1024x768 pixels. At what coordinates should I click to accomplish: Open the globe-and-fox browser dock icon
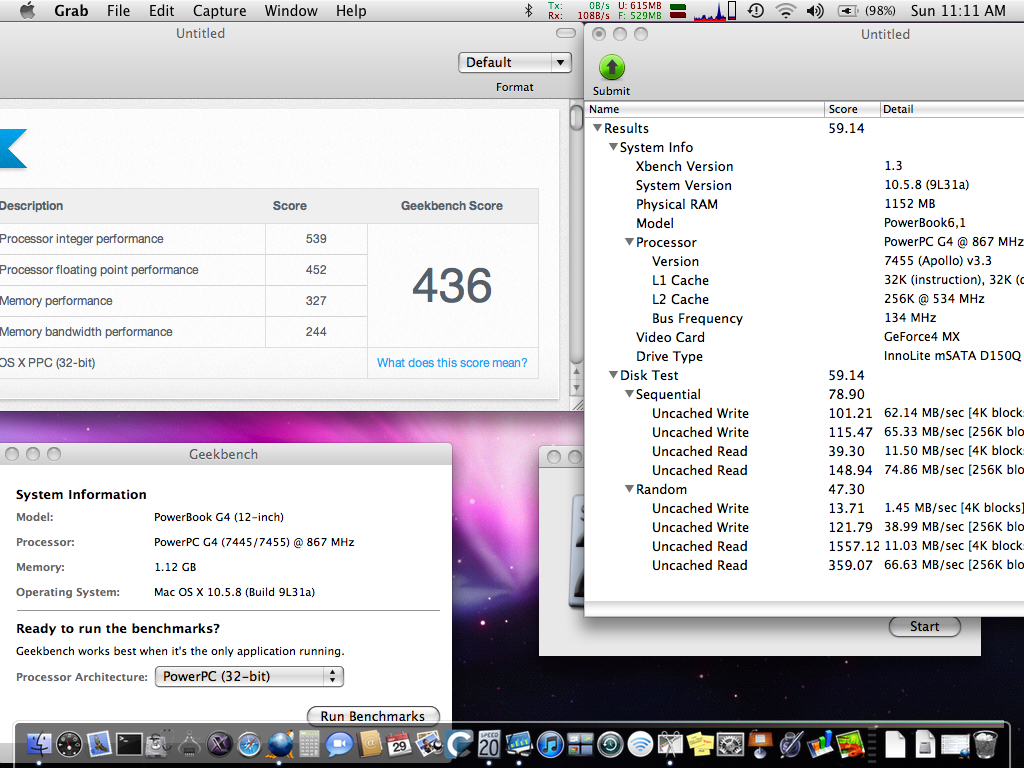280,744
